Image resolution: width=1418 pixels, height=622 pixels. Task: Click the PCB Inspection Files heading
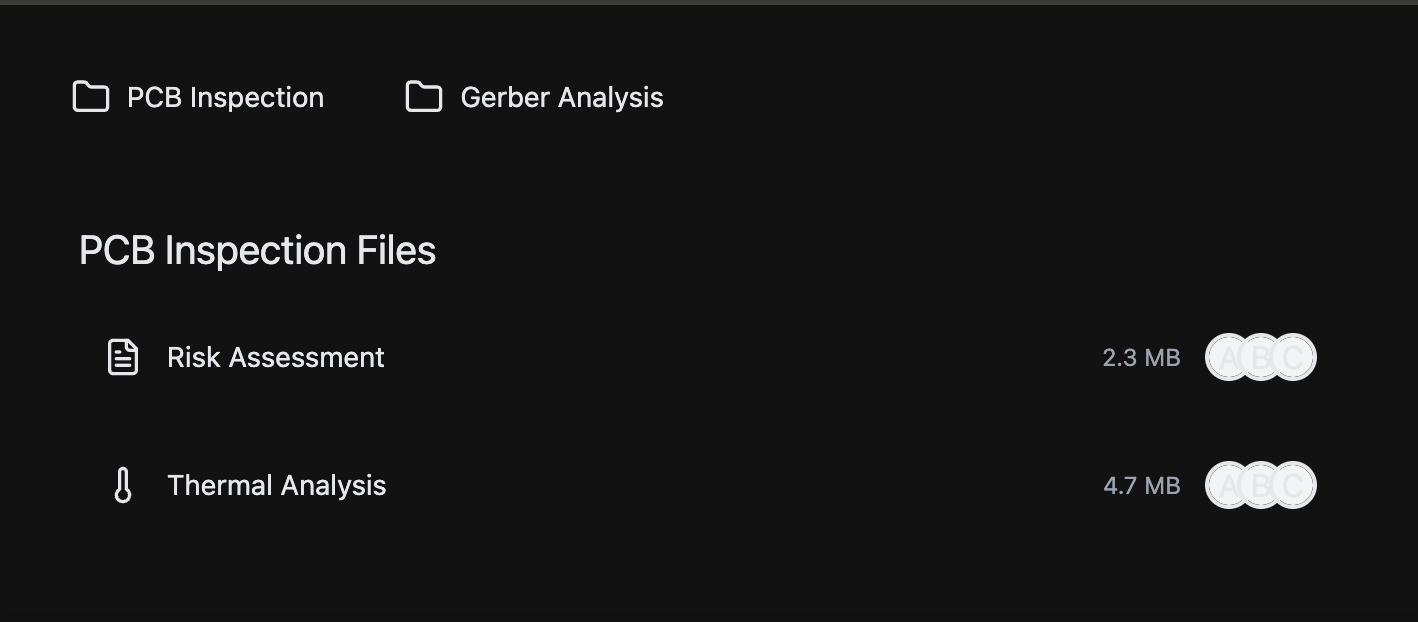[x=257, y=250]
